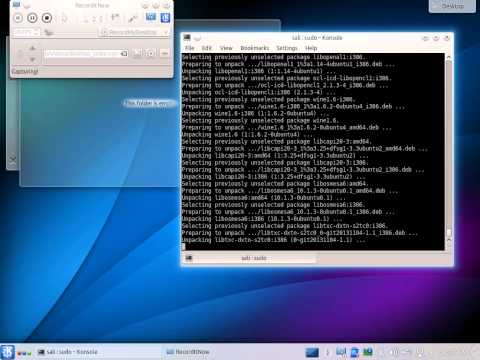Viewport: 480px width, 360px height.
Task: Open the RecordMyDesktop backend dropdown
Action: (134, 32)
